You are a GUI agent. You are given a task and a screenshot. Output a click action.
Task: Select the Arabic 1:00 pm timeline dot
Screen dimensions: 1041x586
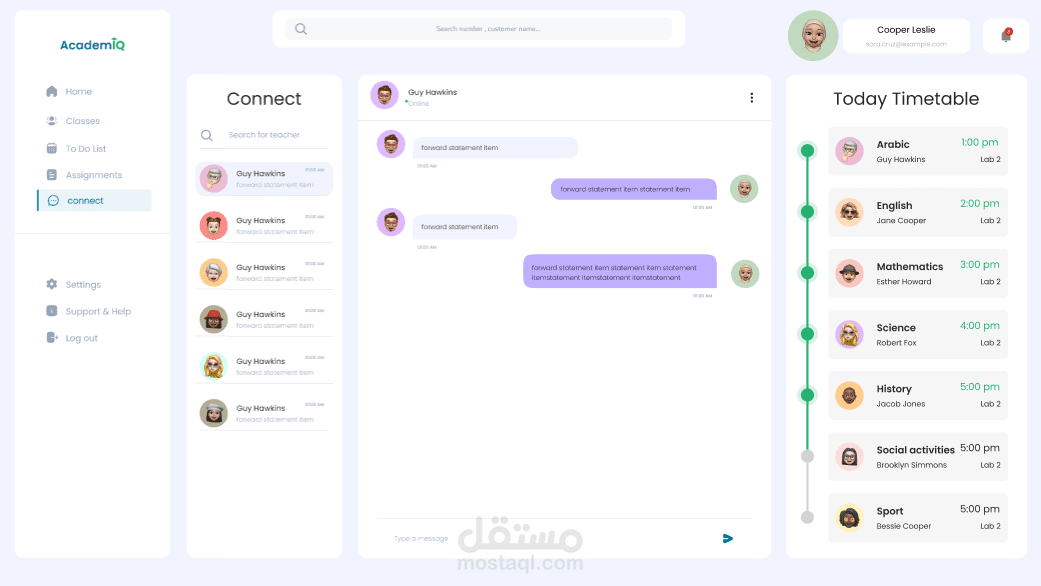[x=807, y=151]
